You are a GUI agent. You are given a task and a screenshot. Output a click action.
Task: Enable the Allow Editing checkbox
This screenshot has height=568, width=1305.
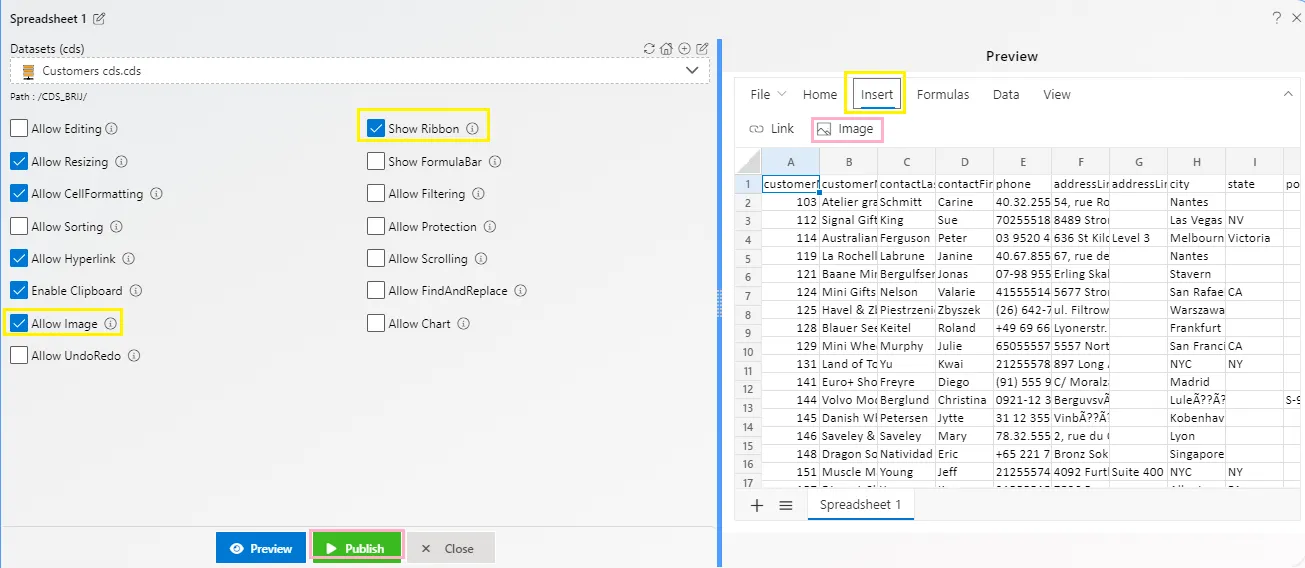tap(19, 129)
